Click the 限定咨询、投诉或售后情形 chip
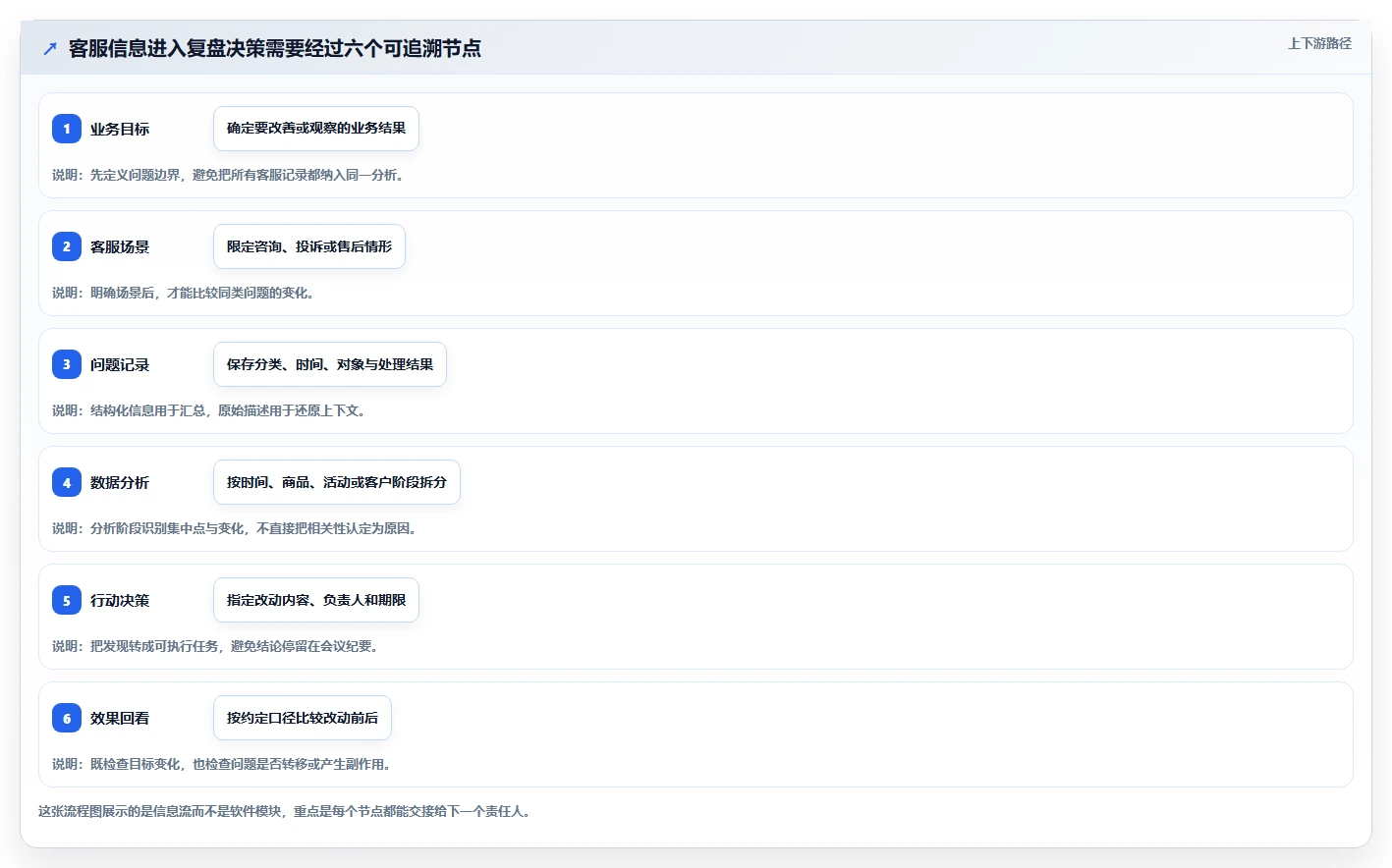Image resolution: width=1392 pixels, height=868 pixels. (309, 246)
